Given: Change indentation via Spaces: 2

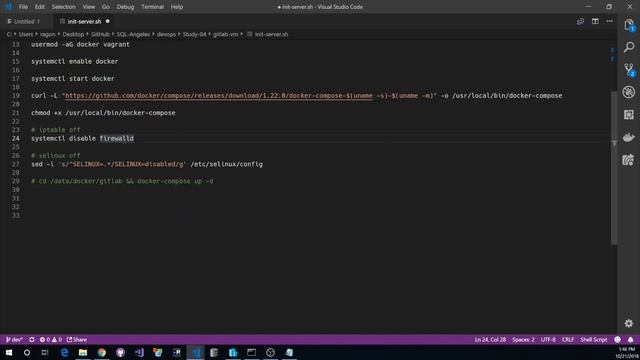Looking at the screenshot, I should (523, 340).
